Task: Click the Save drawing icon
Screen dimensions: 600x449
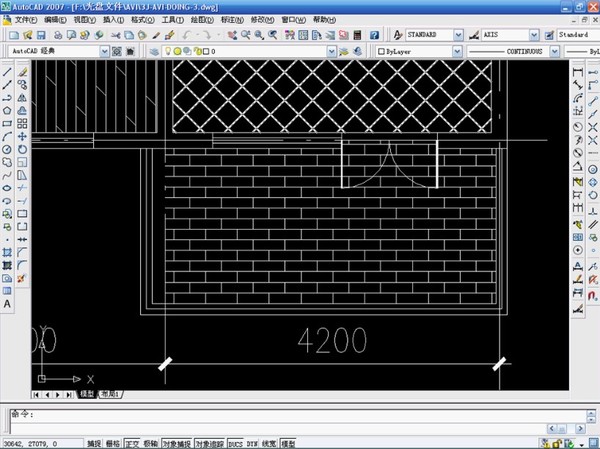Action: pyautogui.click(x=41, y=35)
